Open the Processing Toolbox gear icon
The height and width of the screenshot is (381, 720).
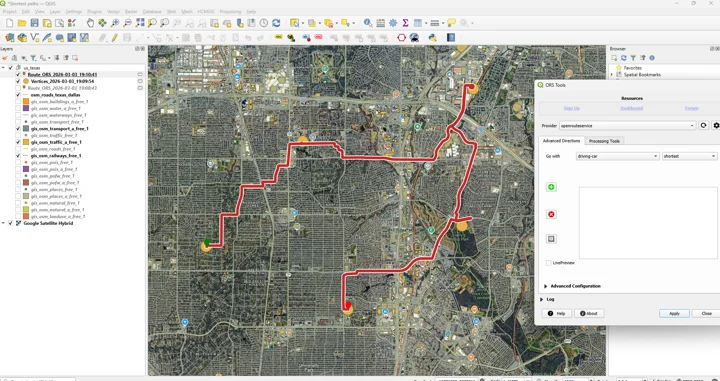pyautogui.click(x=393, y=23)
